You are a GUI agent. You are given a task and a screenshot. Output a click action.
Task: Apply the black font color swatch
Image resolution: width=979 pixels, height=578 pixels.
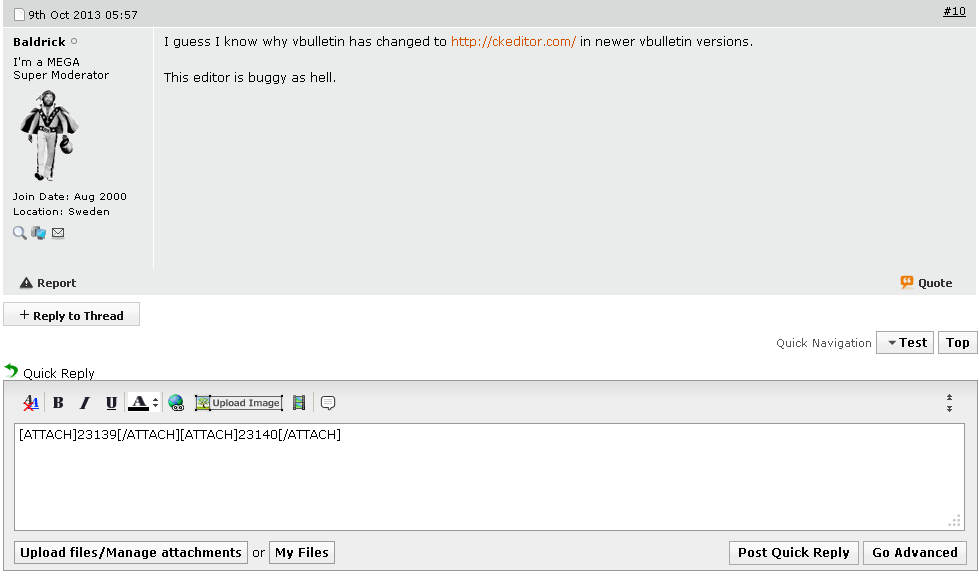tap(139, 403)
